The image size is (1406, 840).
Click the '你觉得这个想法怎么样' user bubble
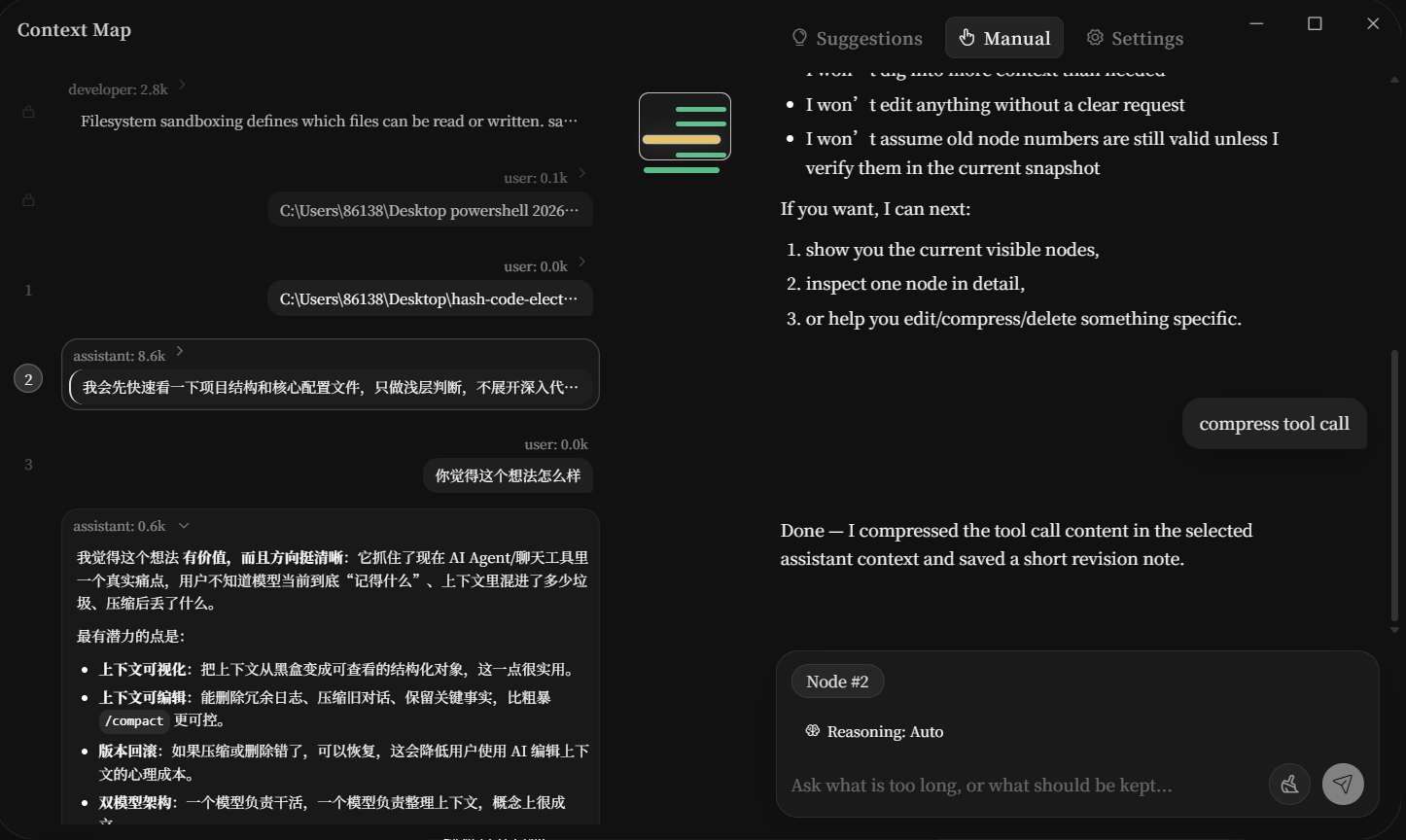pyautogui.click(x=508, y=475)
